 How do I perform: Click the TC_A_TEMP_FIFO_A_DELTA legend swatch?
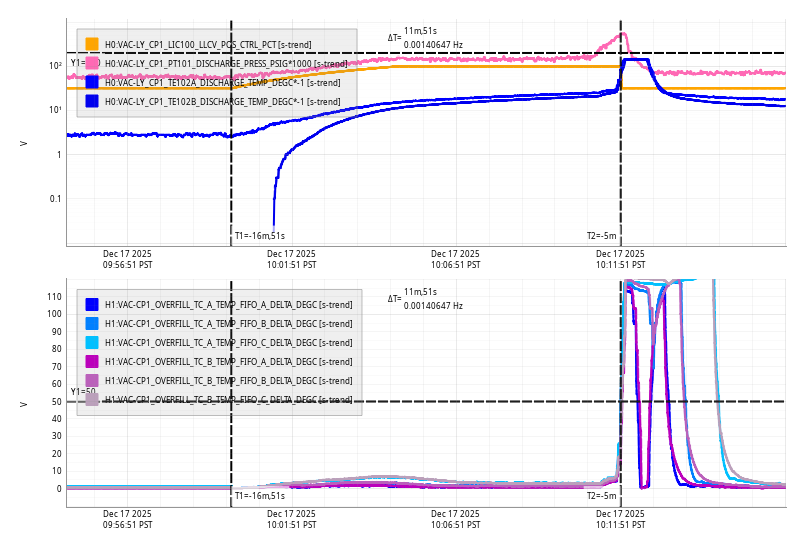[x=92, y=304]
